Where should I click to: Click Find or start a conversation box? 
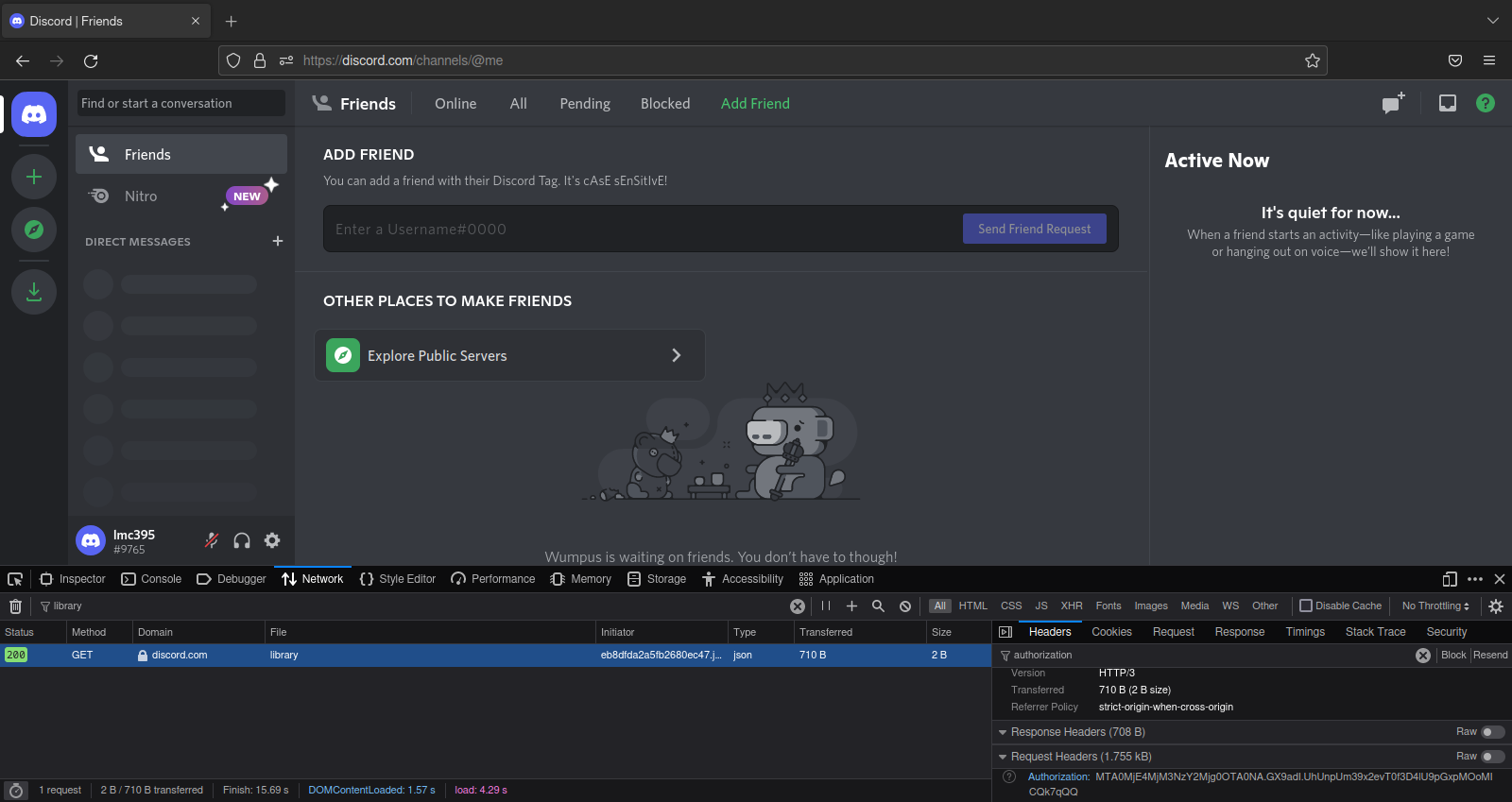click(x=180, y=103)
